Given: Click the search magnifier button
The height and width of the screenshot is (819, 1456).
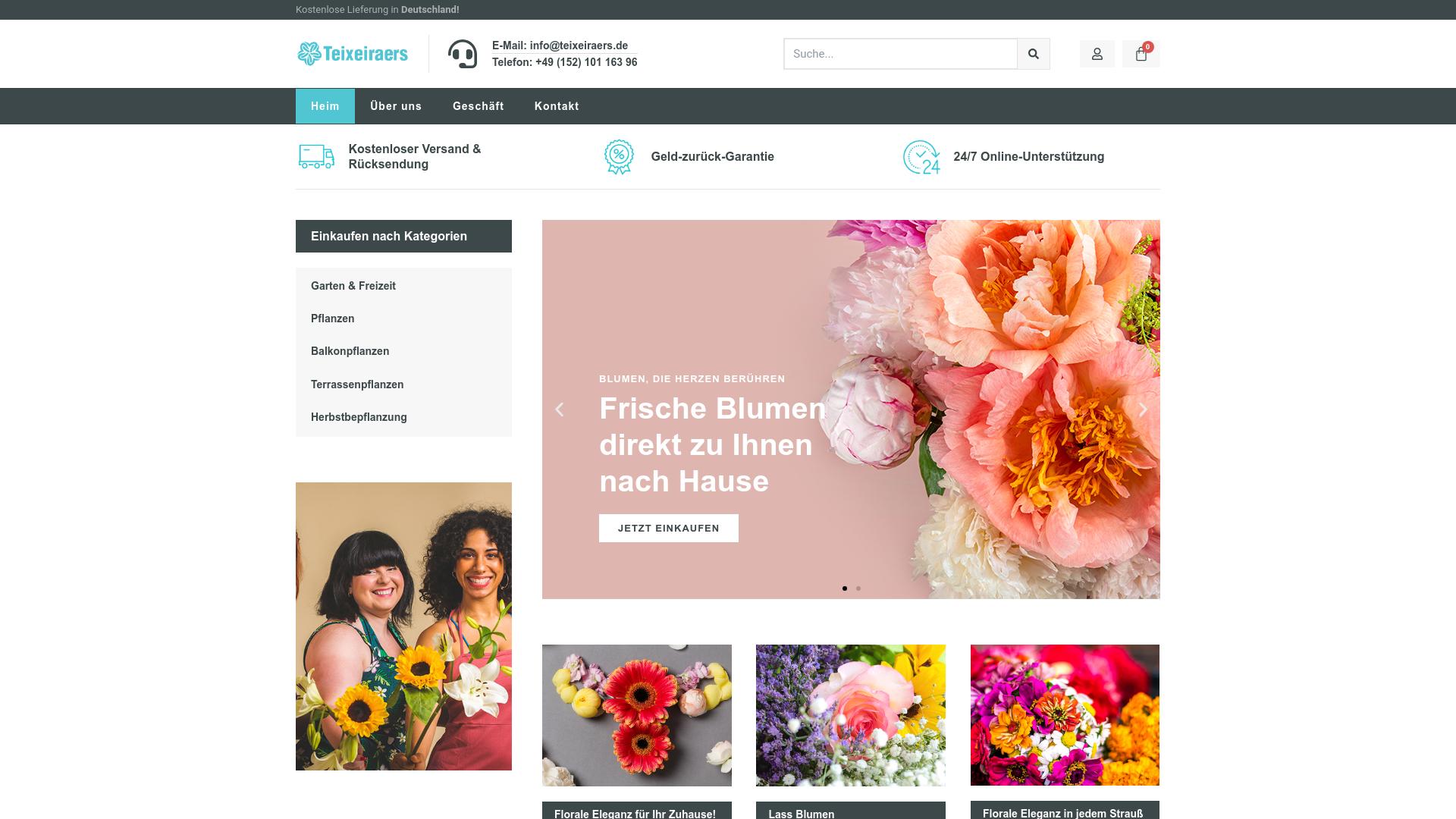Looking at the screenshot, I should [1033, 54].
